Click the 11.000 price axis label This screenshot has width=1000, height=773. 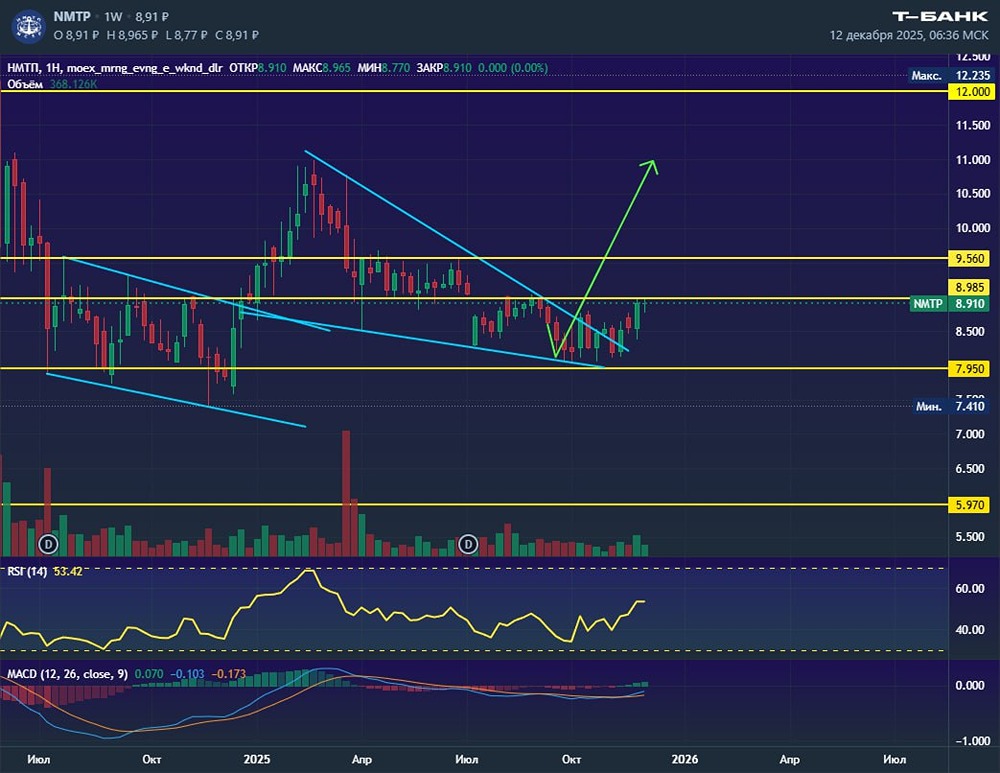(973, 160)
